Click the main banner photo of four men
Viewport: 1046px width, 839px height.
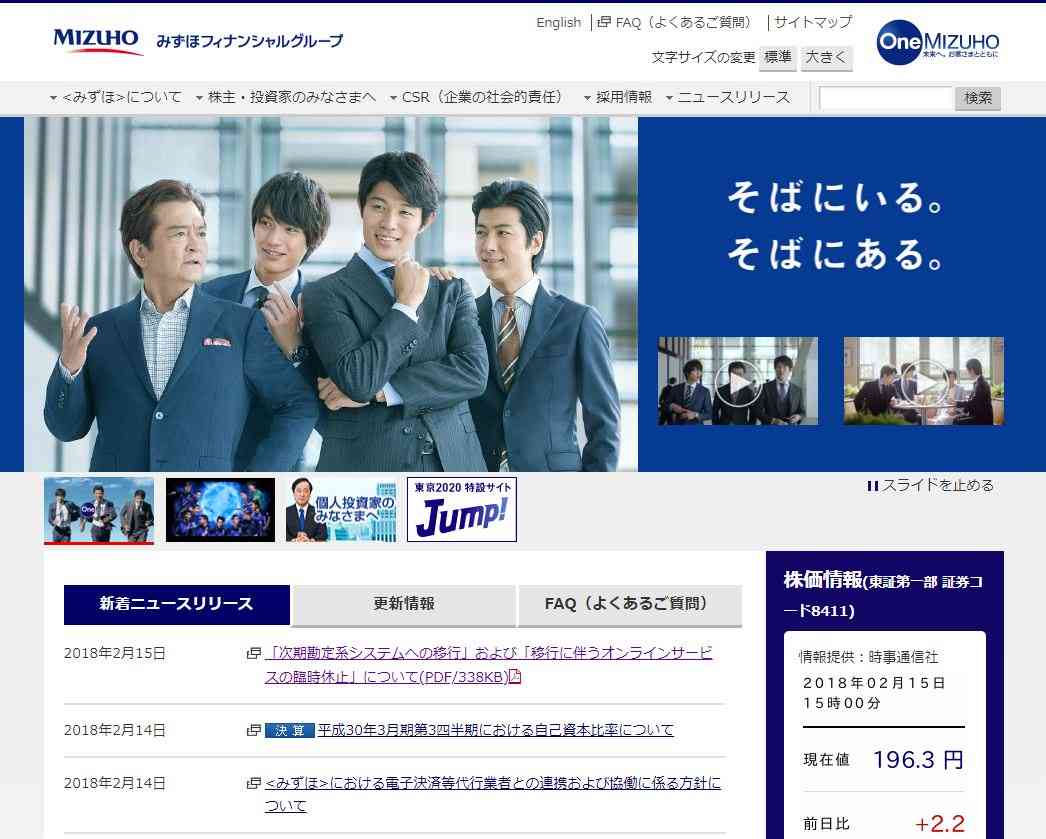(x=331, y=294)
